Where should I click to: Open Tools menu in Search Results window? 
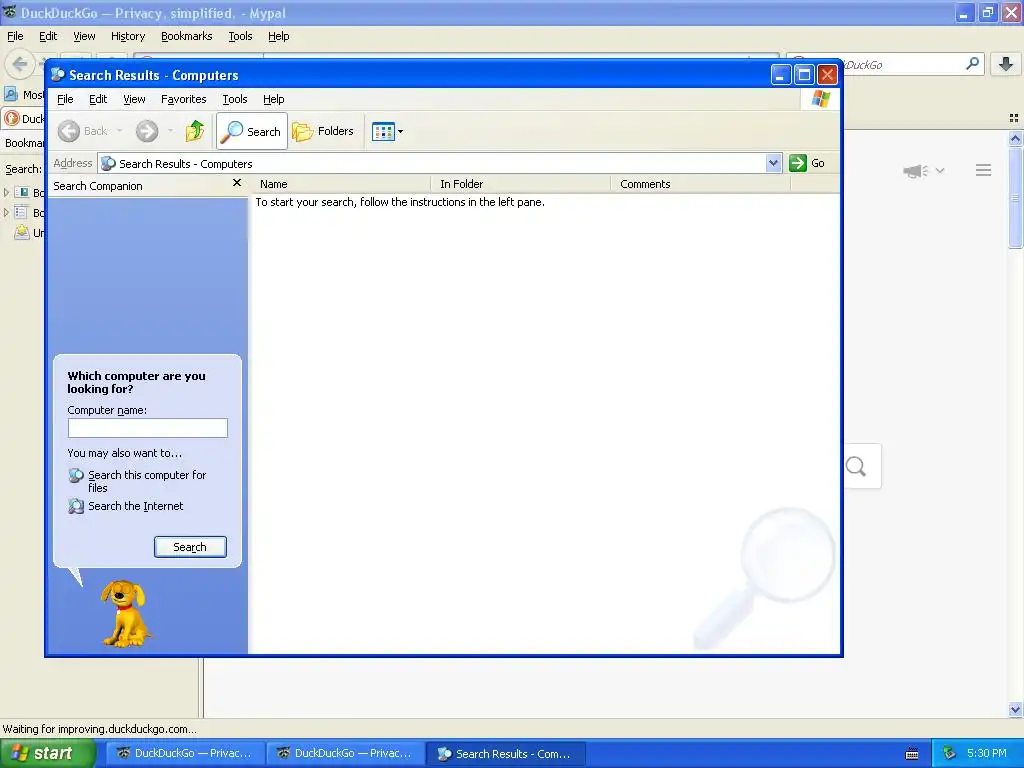tap(234, 99)
